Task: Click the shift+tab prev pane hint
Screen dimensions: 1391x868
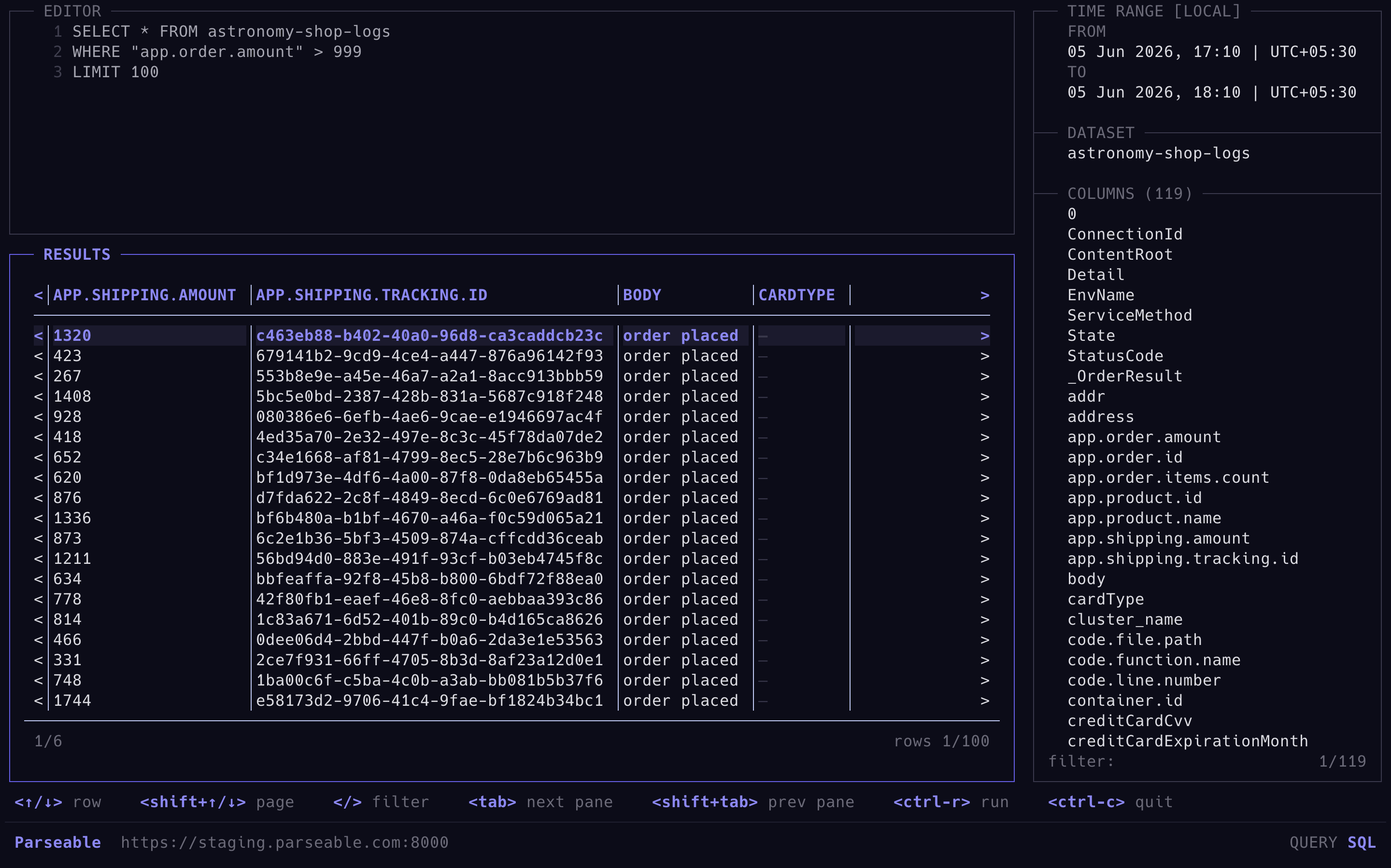Action: (753, 802)
